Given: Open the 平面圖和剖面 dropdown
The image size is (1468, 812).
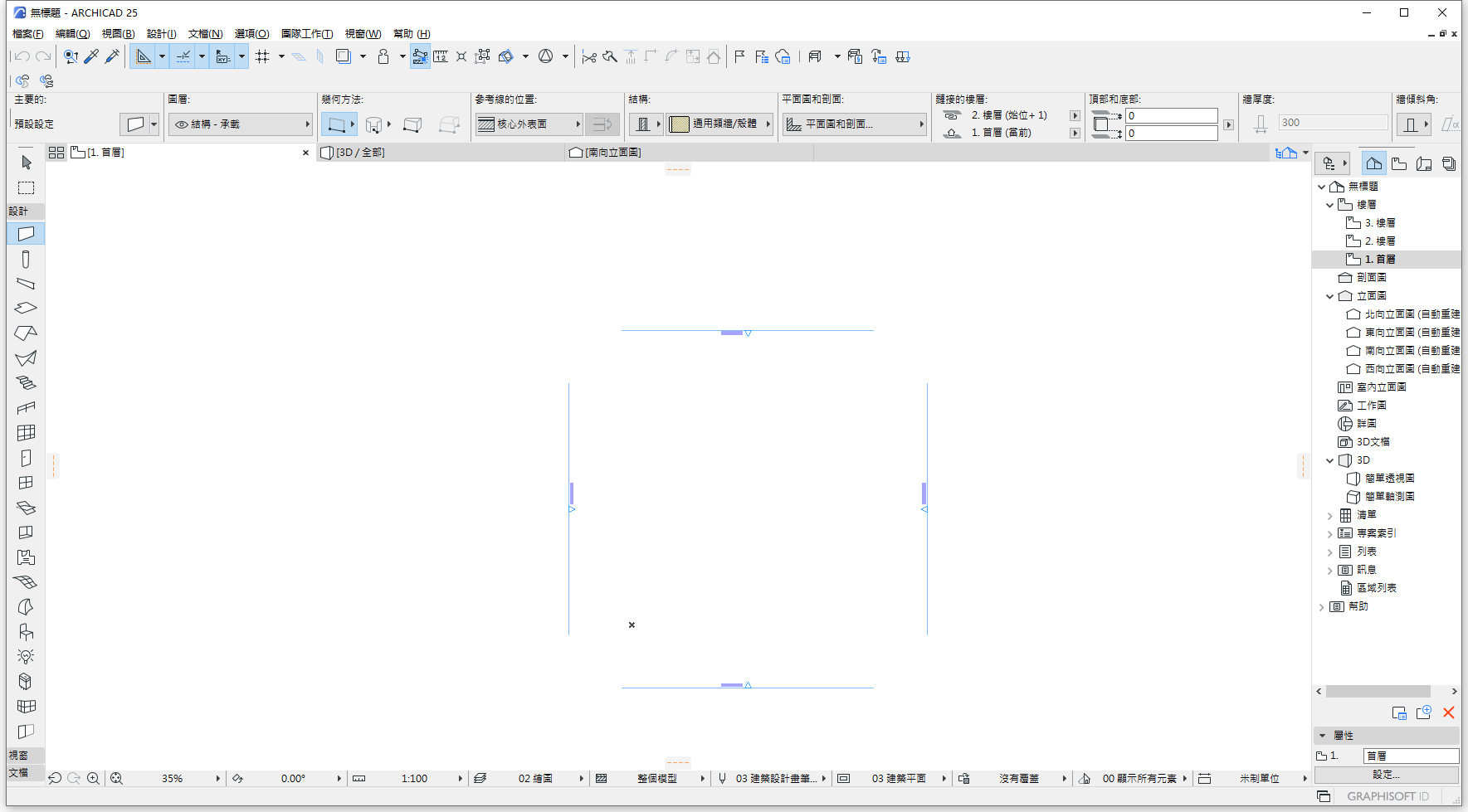Looking at the screenshot, I should coord(855,124).
